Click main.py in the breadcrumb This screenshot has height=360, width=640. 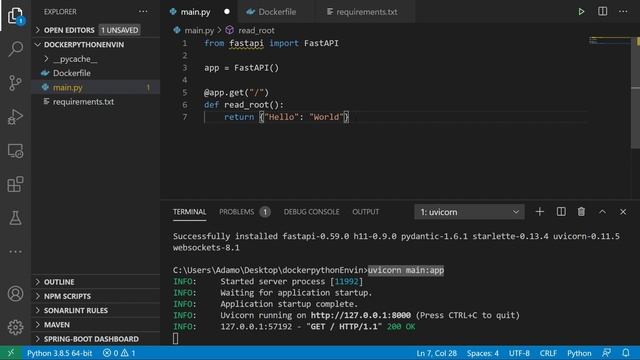(x=199, y=30)
